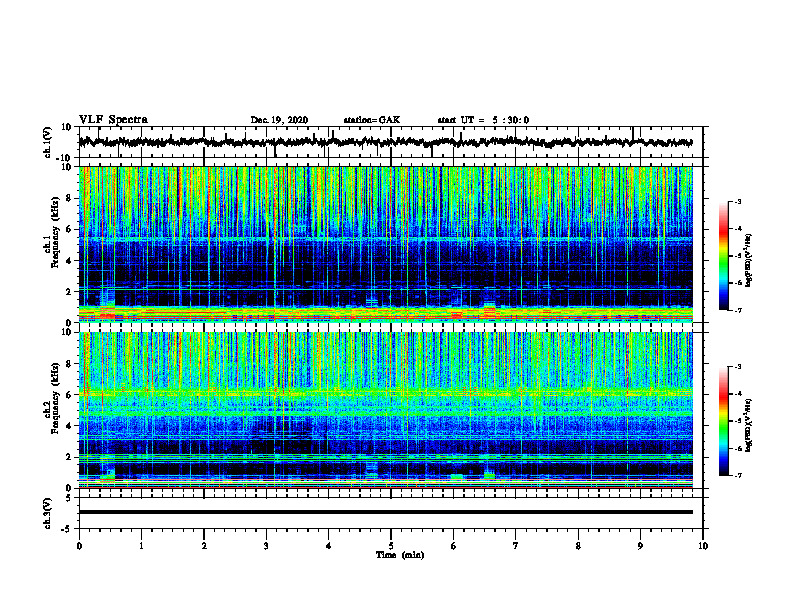Click the "8" kHz tick of ch.1 spectrogram
The height and width of the screenshot is (612, 792).
[x=70, y=198]
